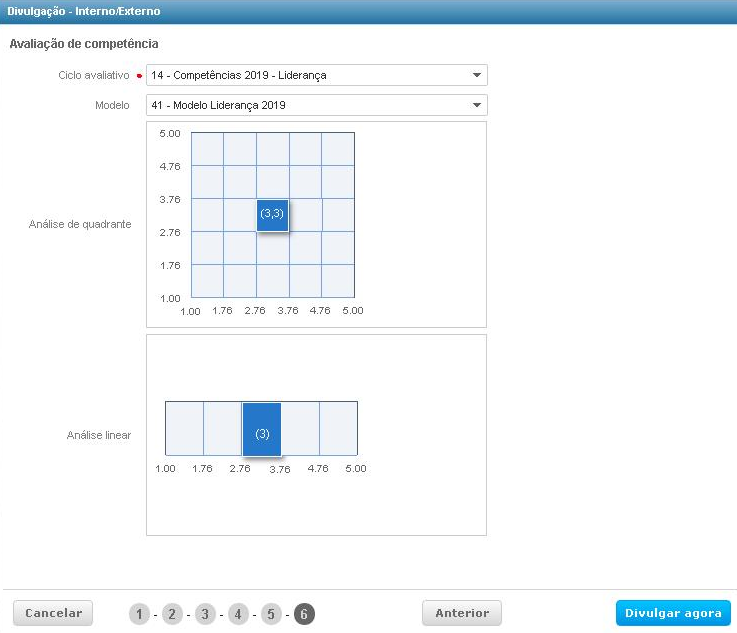The height and width of the screenshot is (633, 737).
Task: Select the bottom-right cell of quadrant grid
Action: (338, 281)
